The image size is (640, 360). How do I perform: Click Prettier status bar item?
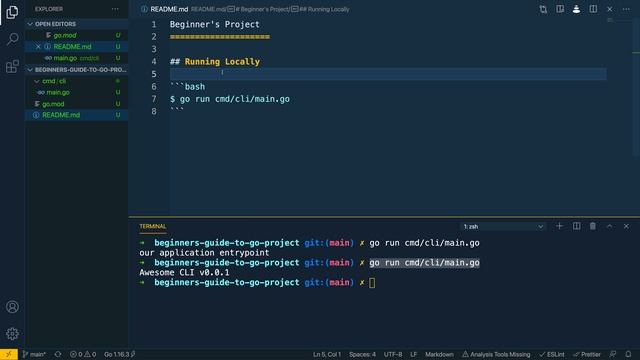point(587,354)
